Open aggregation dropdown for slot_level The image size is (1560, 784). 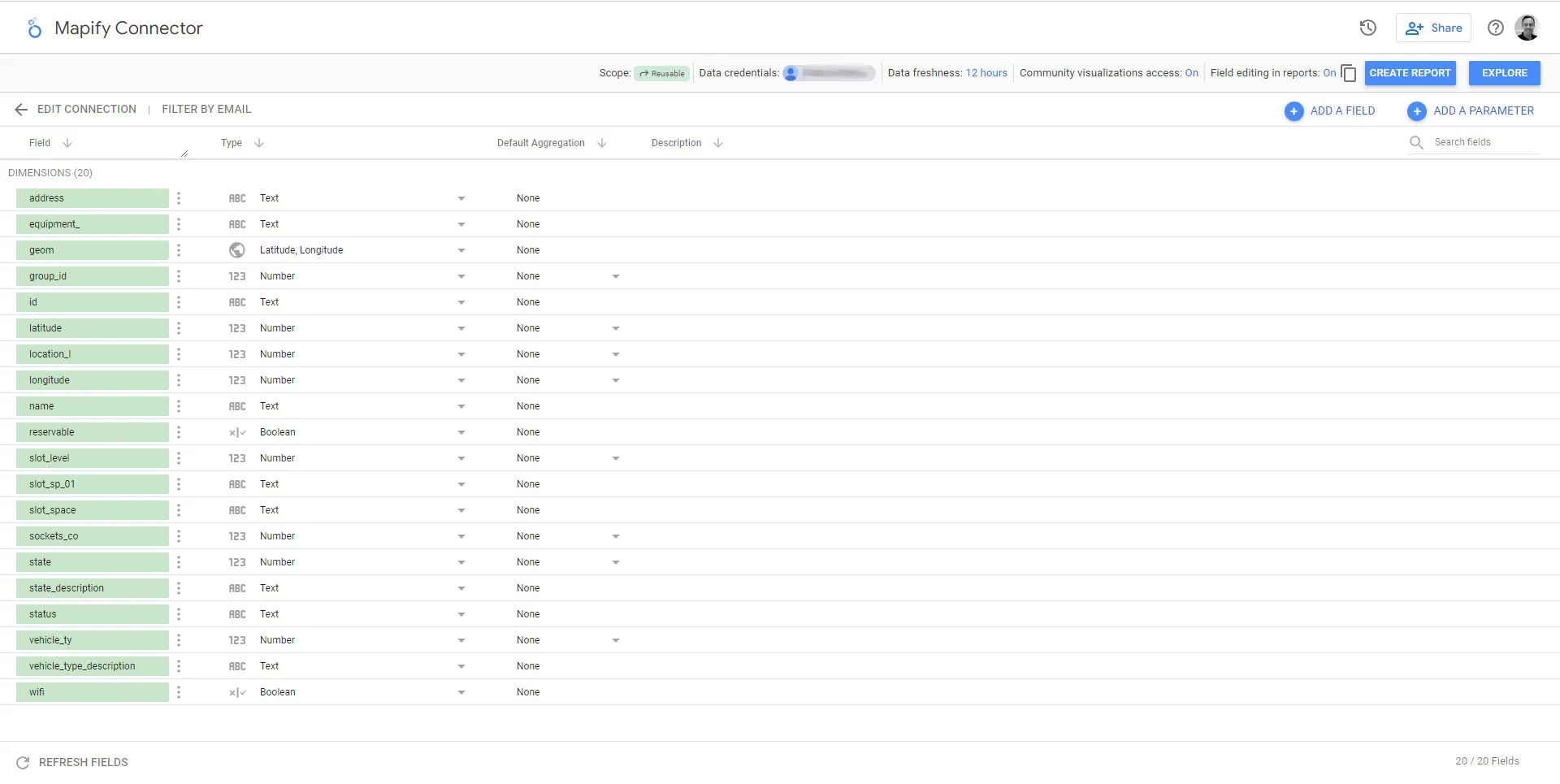[616, 458]
